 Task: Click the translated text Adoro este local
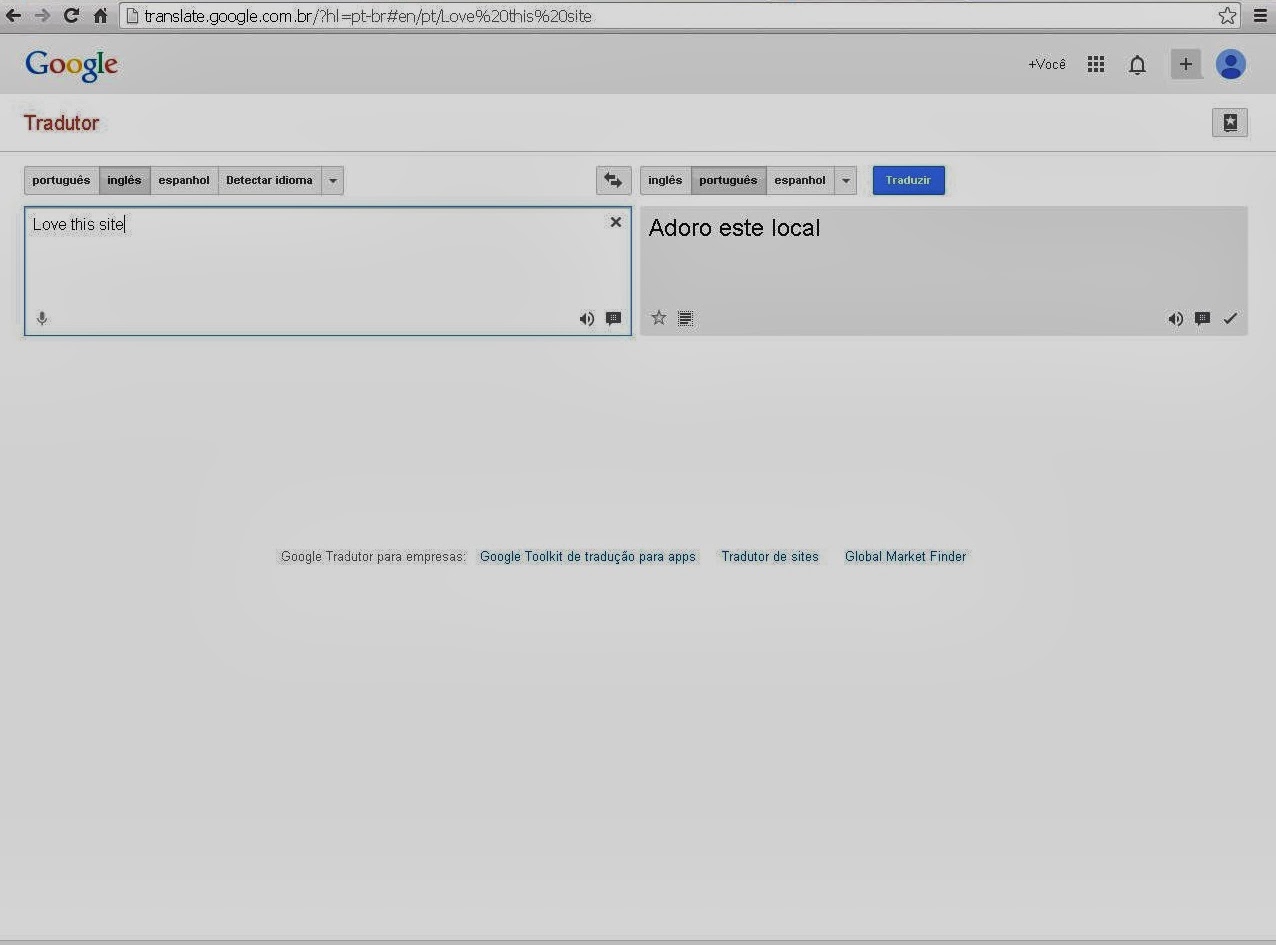tap(734, 228)
